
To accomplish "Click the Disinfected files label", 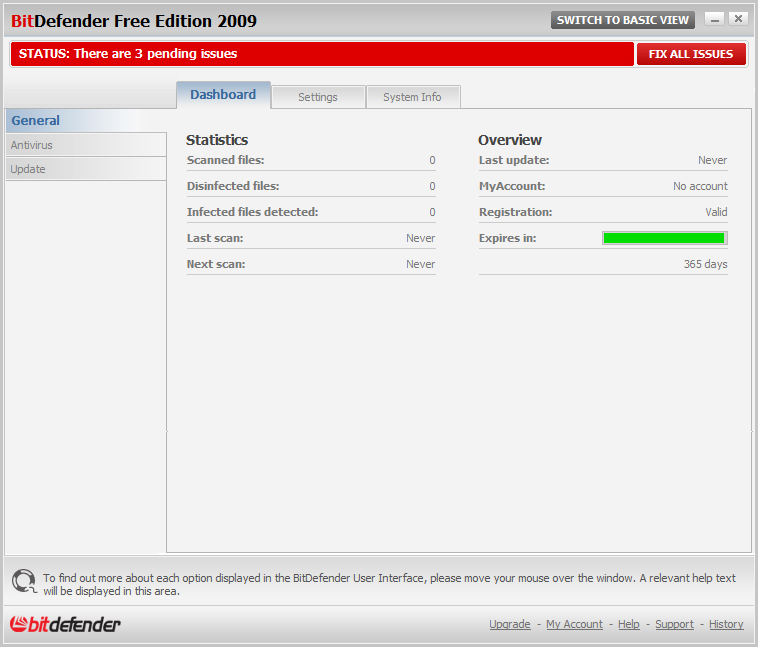I will point(233,186).
